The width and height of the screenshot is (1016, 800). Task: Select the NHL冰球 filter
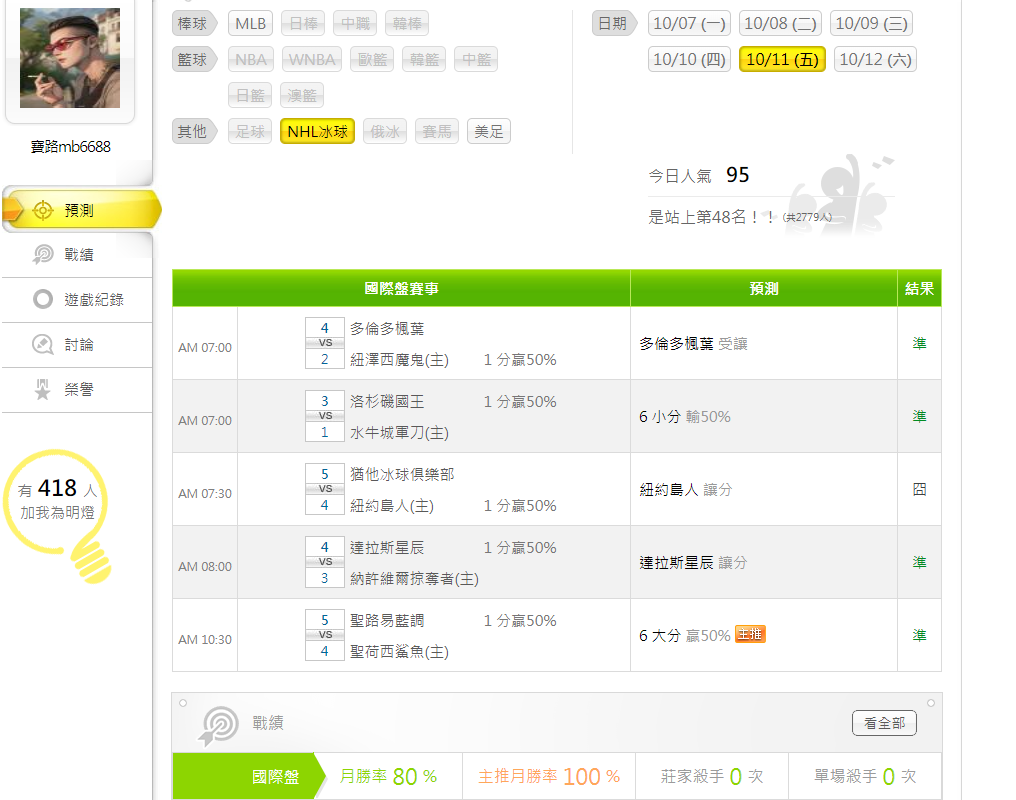pyautogui.click(x=318, y=131)
